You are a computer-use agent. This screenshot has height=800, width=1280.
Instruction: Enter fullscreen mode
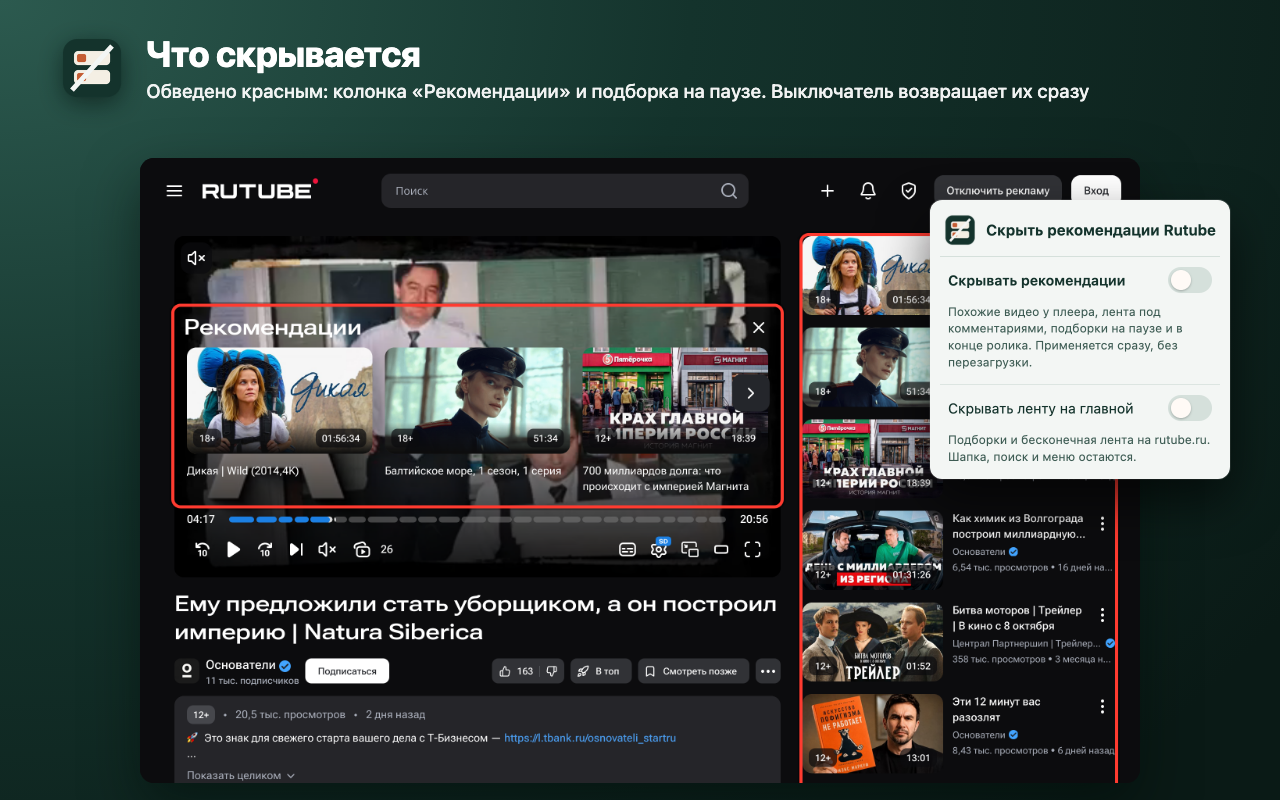753,549
